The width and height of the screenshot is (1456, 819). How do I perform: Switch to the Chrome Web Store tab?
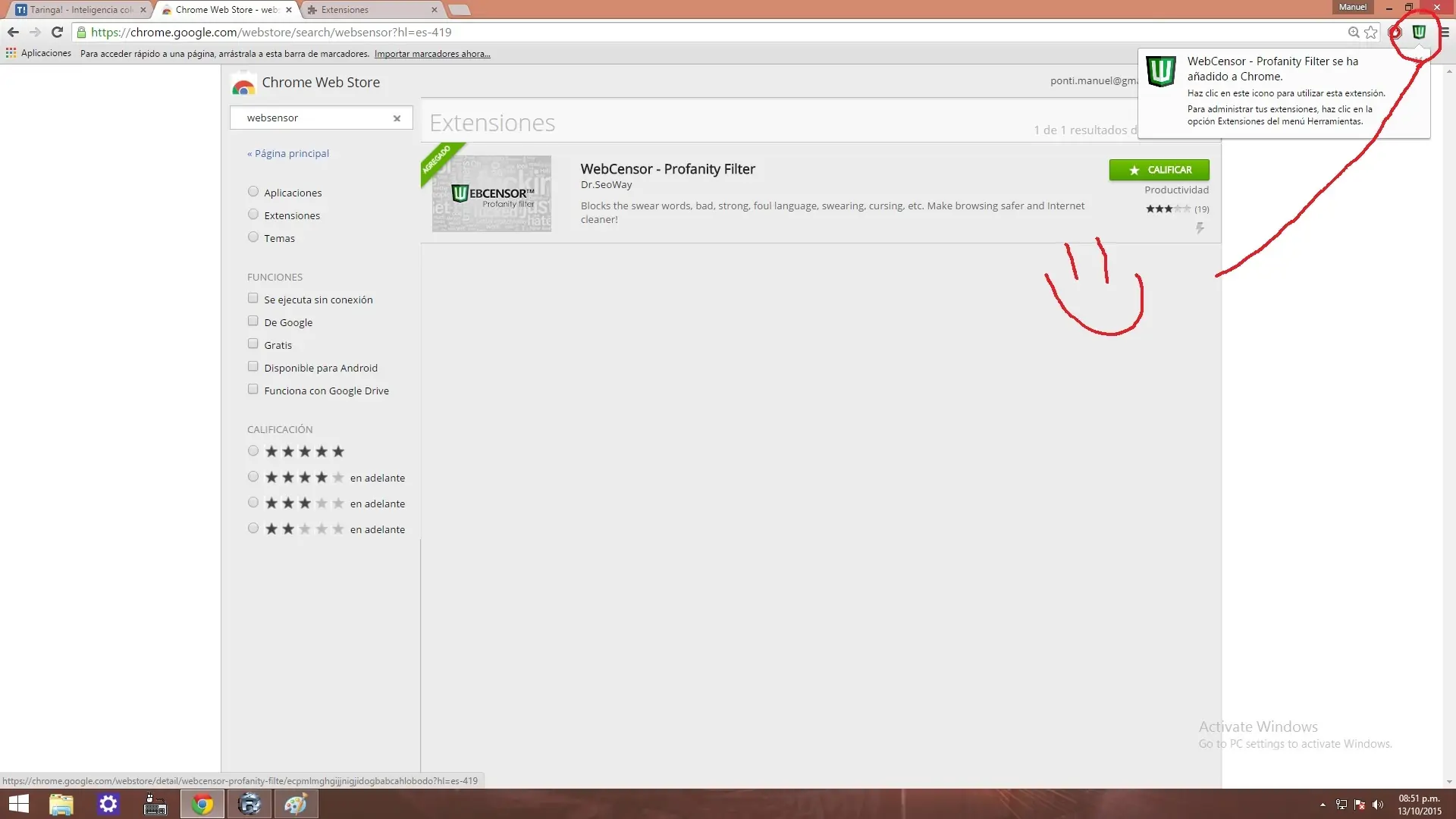[x=224, y=10]
